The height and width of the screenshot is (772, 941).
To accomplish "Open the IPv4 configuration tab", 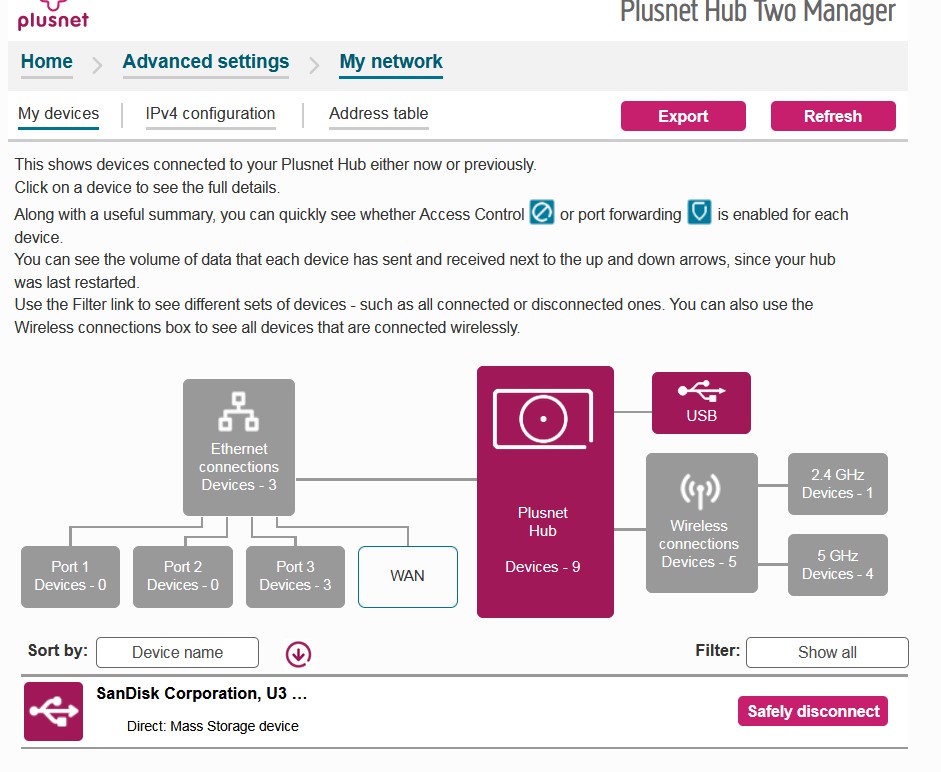I will (x=210, y=113).
